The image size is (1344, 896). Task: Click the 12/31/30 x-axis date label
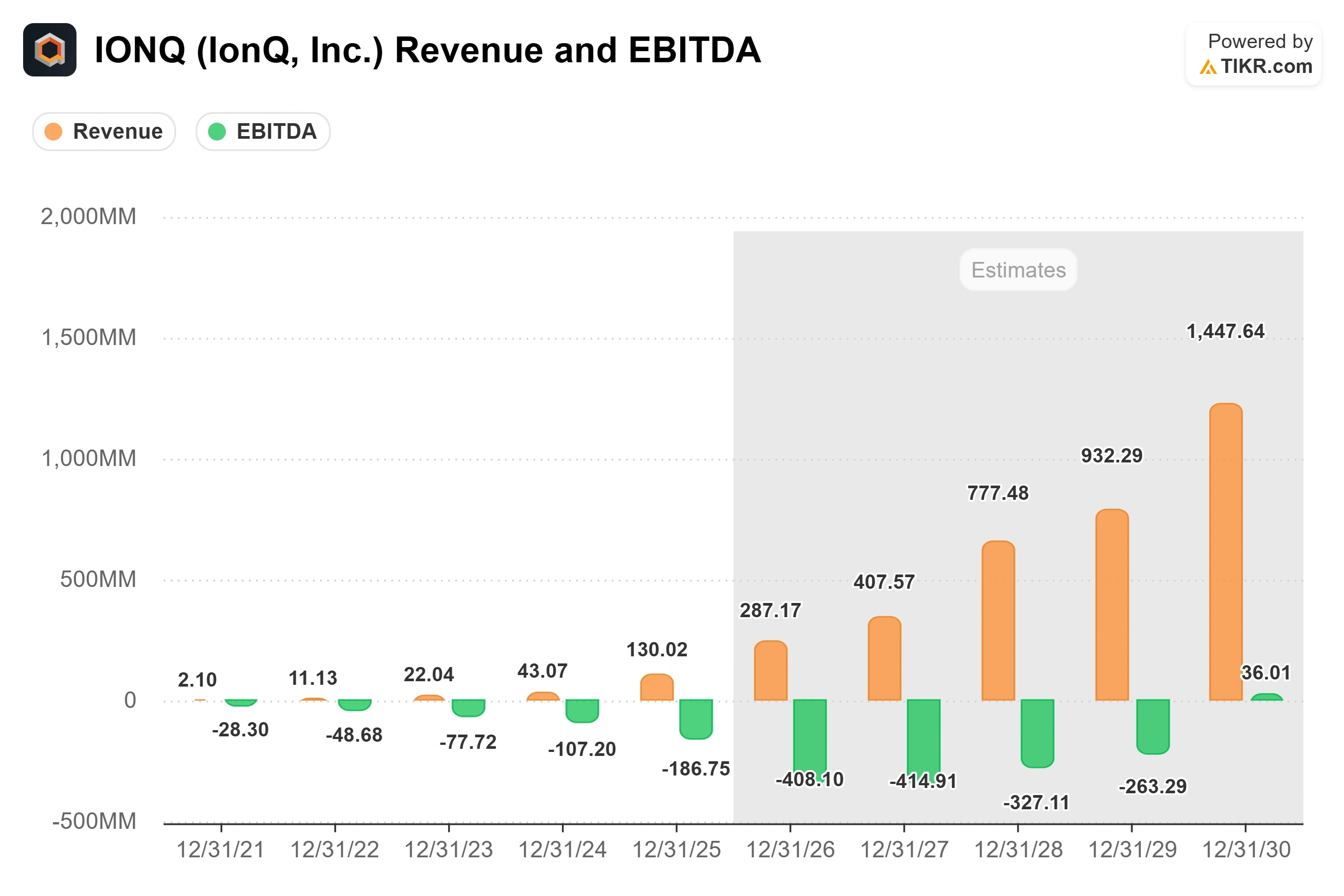(1246, 850)
